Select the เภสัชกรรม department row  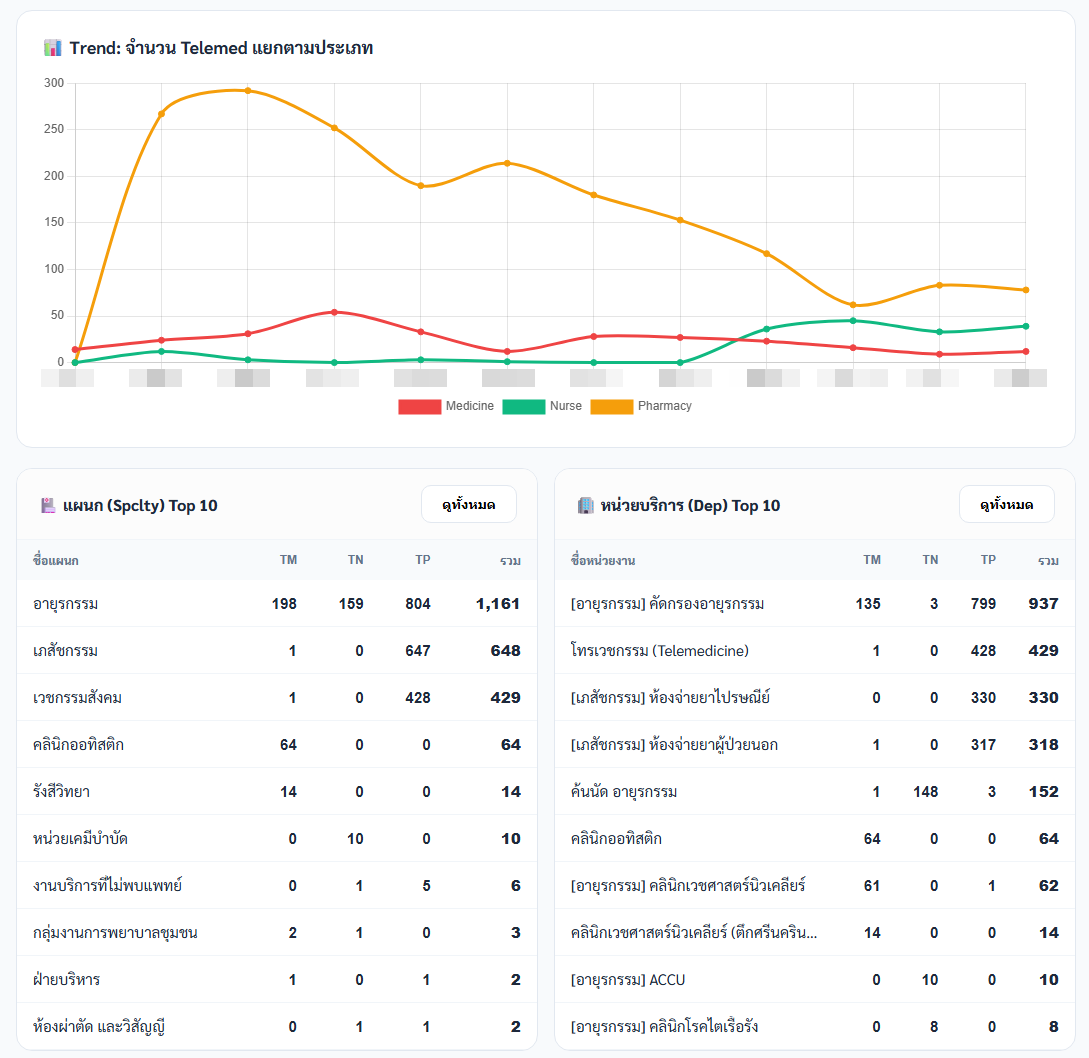click(276, 651)
